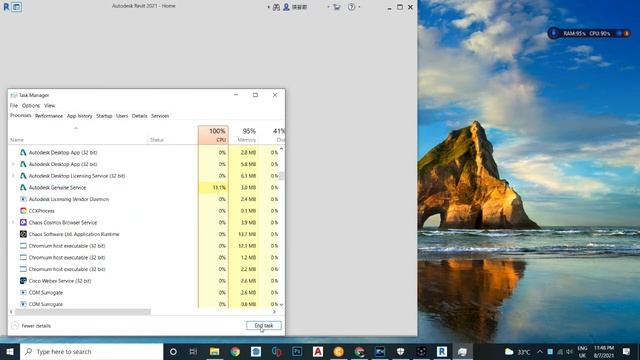Click the Revit home view icon beside the logo
Viewport: 640px width, 360px height.
coord(17,7)
